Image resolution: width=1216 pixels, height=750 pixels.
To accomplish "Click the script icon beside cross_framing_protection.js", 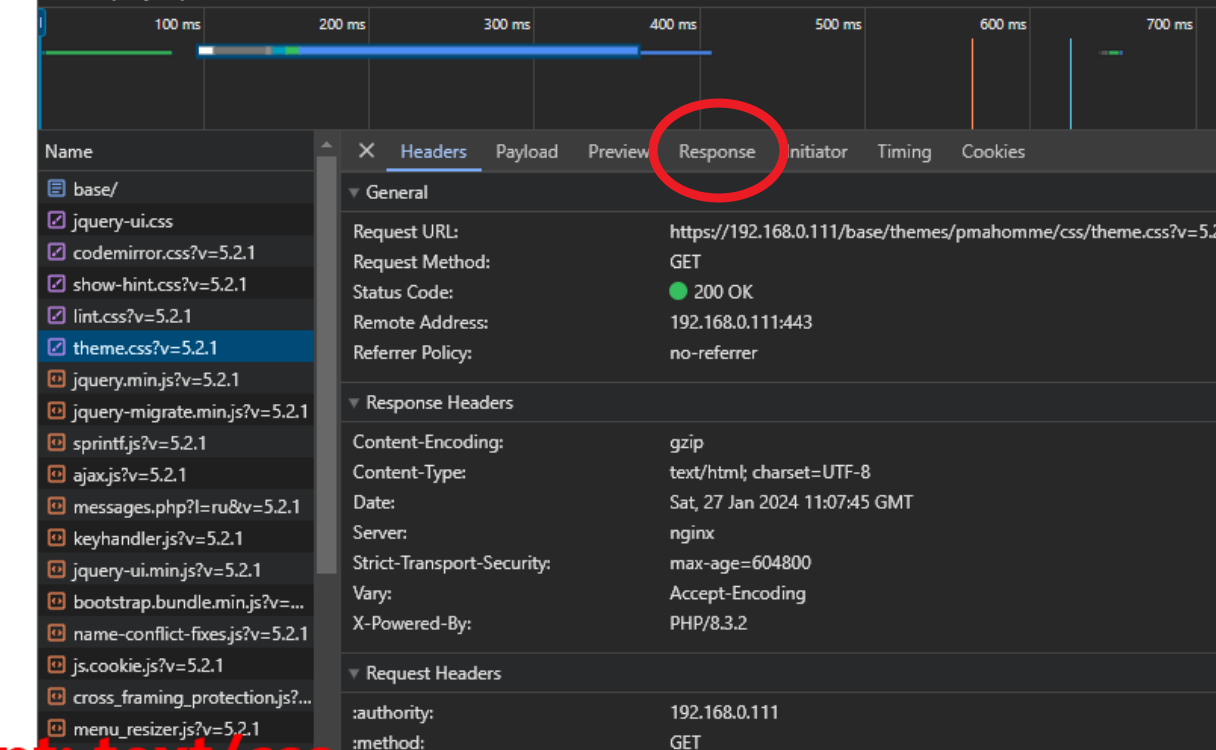I will click(56, 697).
